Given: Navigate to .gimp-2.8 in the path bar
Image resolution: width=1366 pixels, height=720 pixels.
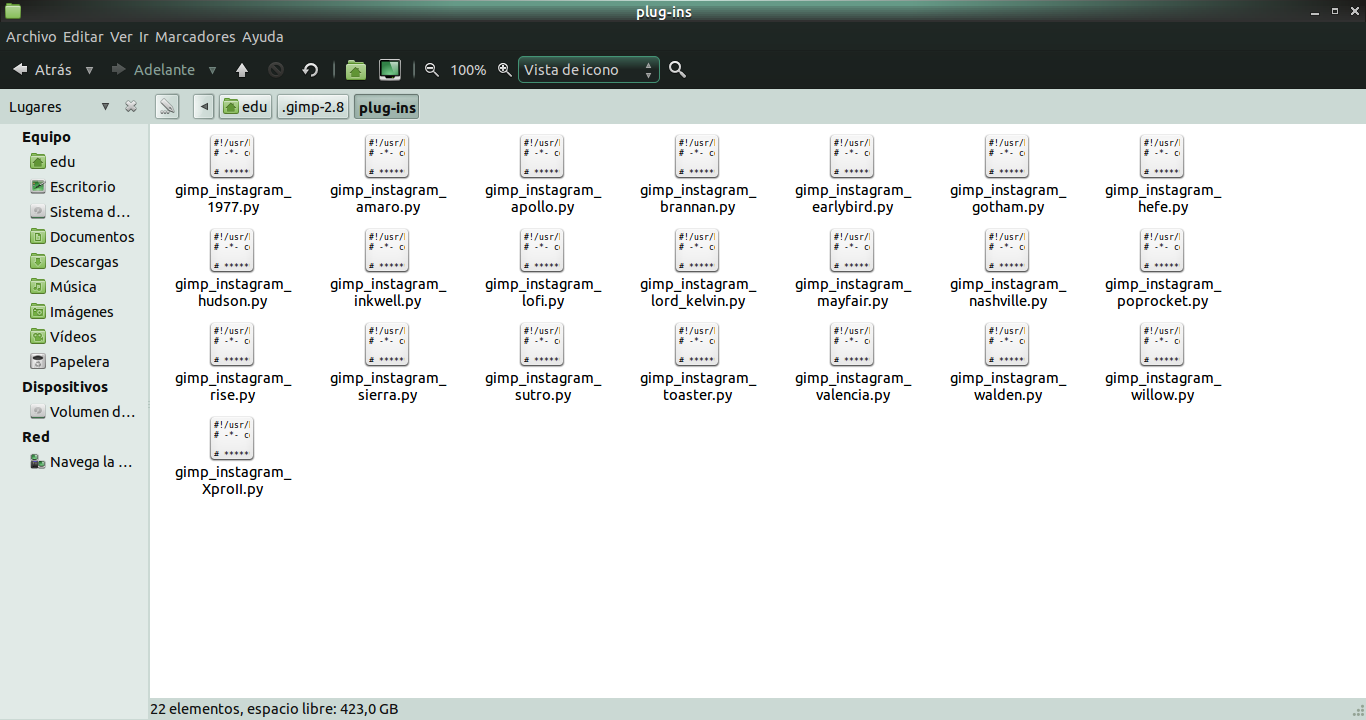Looking at the screenshot, I should [x=313, y=106].
